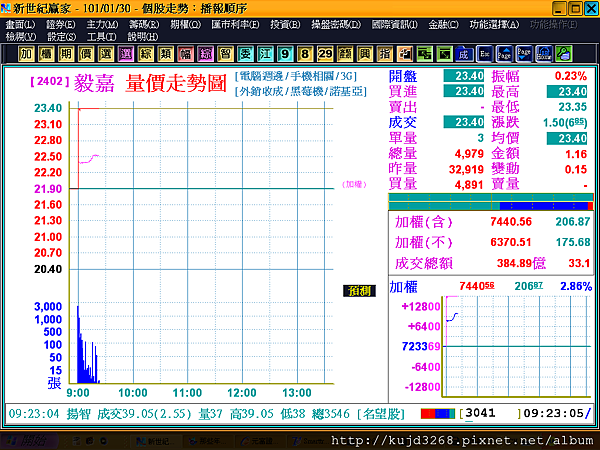Image resolution: width=600 pixels, height=450 pixels.
Task: Click the 加權(不) index value 6370.51
Action: click(511, 242)
